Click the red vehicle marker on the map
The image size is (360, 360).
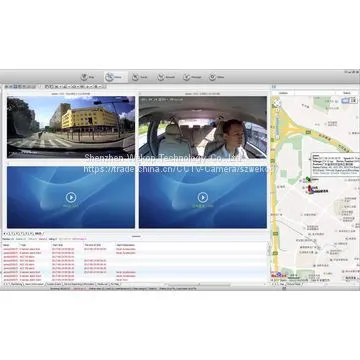[310, 189]
